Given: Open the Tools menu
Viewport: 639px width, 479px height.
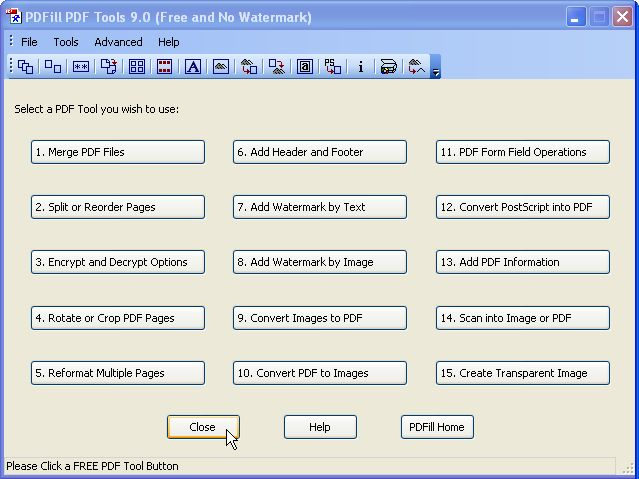Looking at the screenshot, I should [x=66, y=42].
